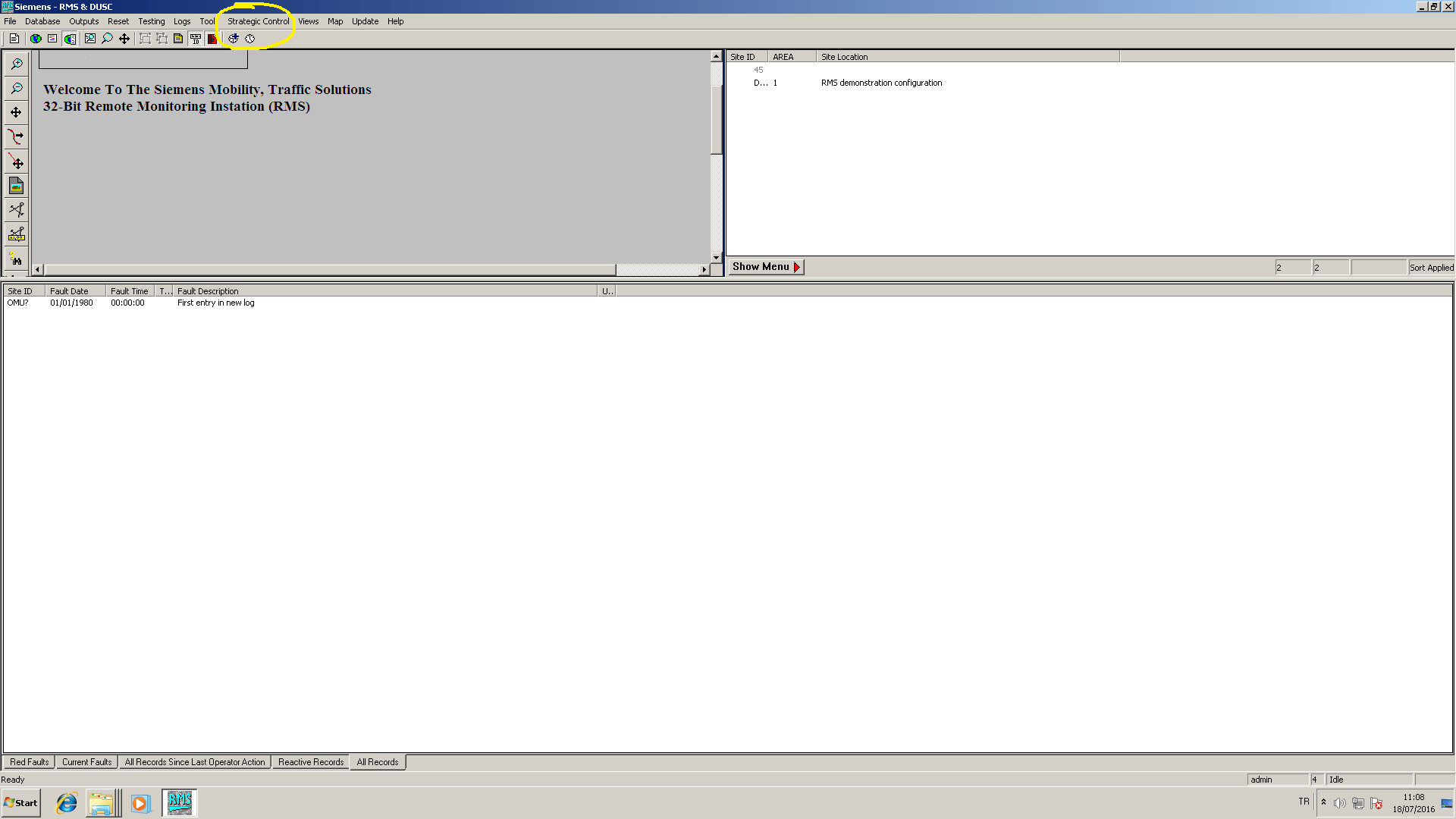The width and height of the screenshot is (1456, 819).
Task: Click the Site ID column header to sort
Action: point(743,56)
